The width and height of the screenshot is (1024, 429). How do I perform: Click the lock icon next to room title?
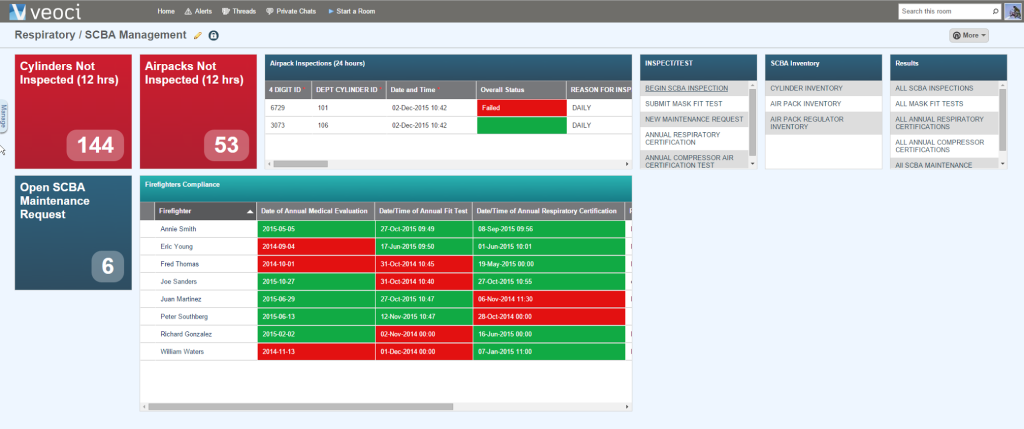tap(213, 35)
